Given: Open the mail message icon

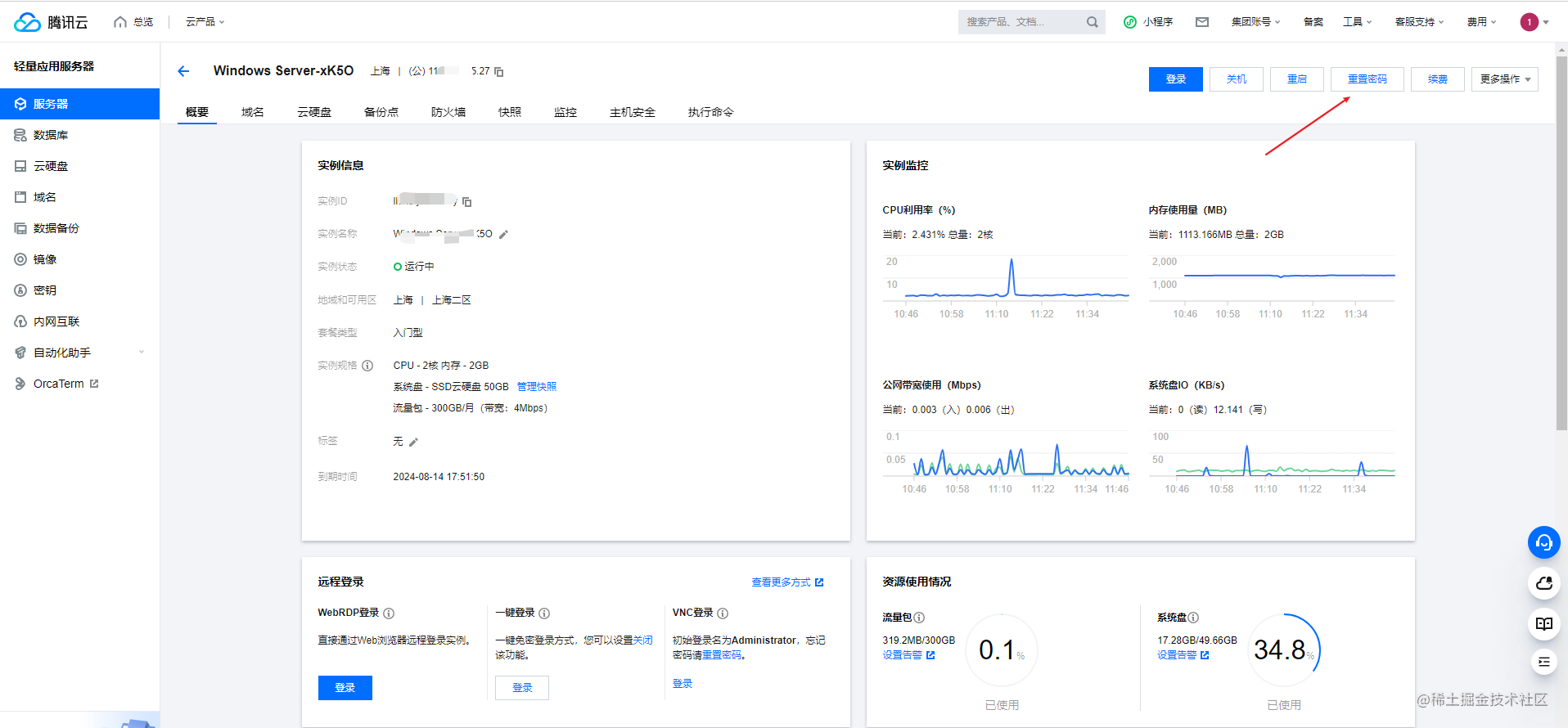Looking at the screenshot, I should click(1202, 22).
